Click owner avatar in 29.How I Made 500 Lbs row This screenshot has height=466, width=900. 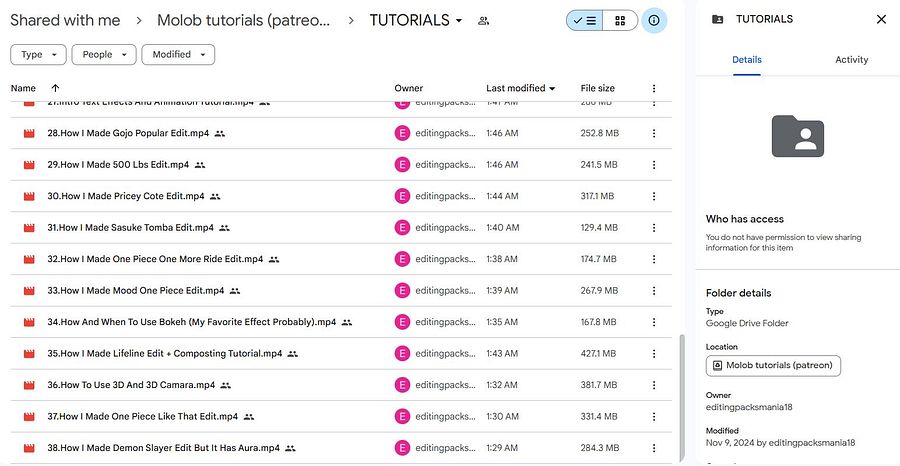(x=402, y=165)
